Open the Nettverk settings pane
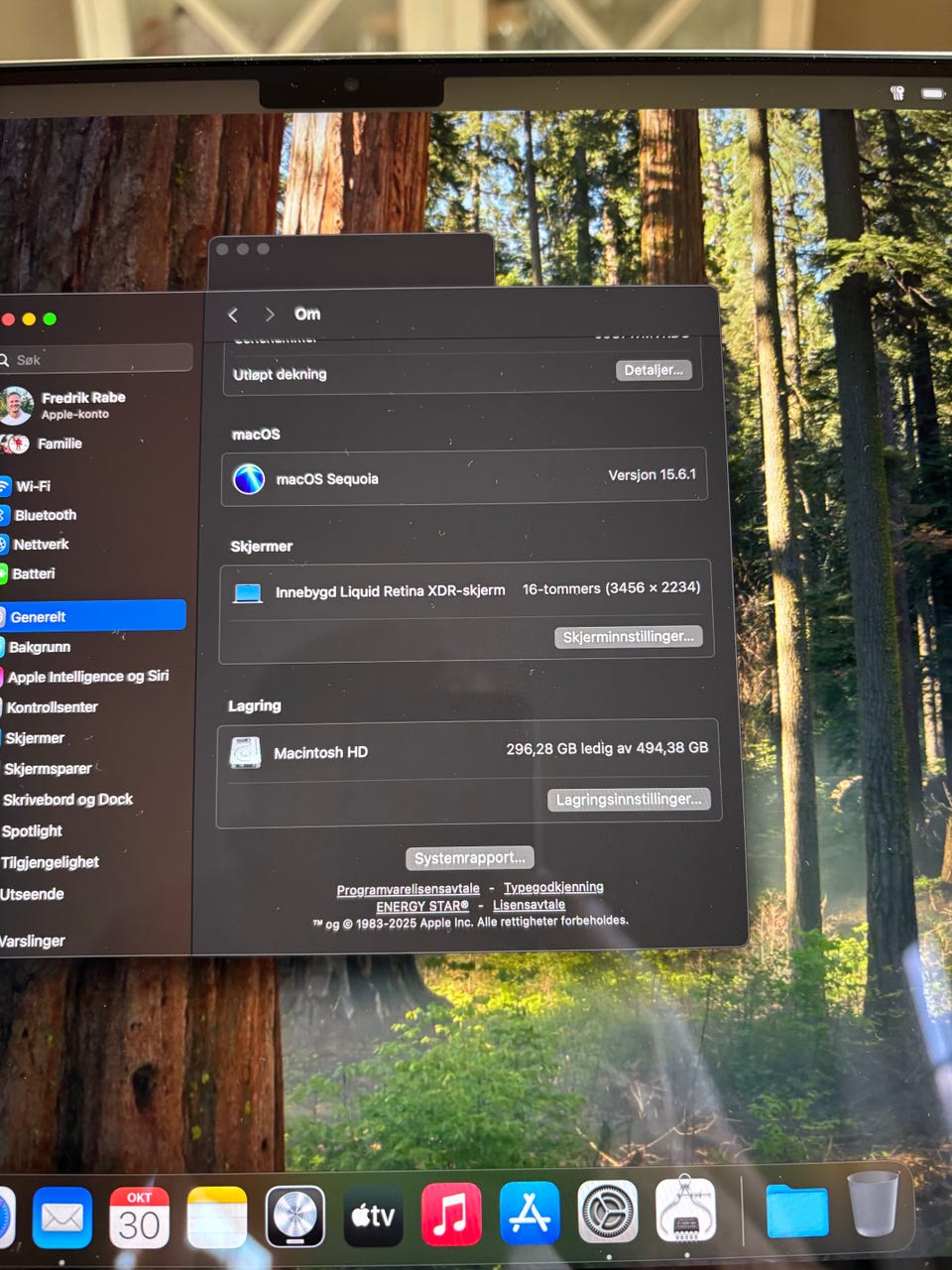 pos(41,545)
